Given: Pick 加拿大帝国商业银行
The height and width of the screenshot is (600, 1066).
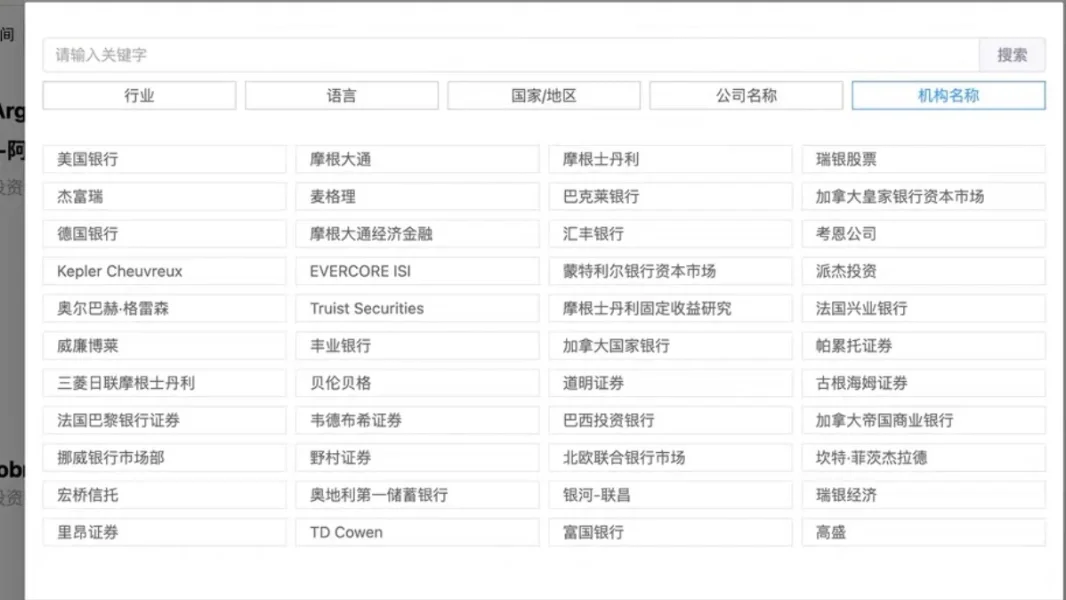Looking at the screenshot, I should coord(923,421).
